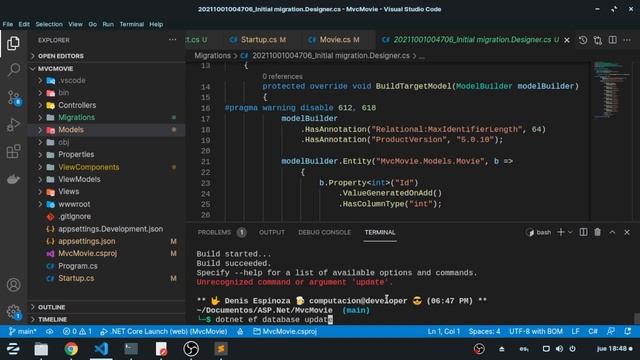
Task: Expand the Migrations folder
Action: click(106, 118)
